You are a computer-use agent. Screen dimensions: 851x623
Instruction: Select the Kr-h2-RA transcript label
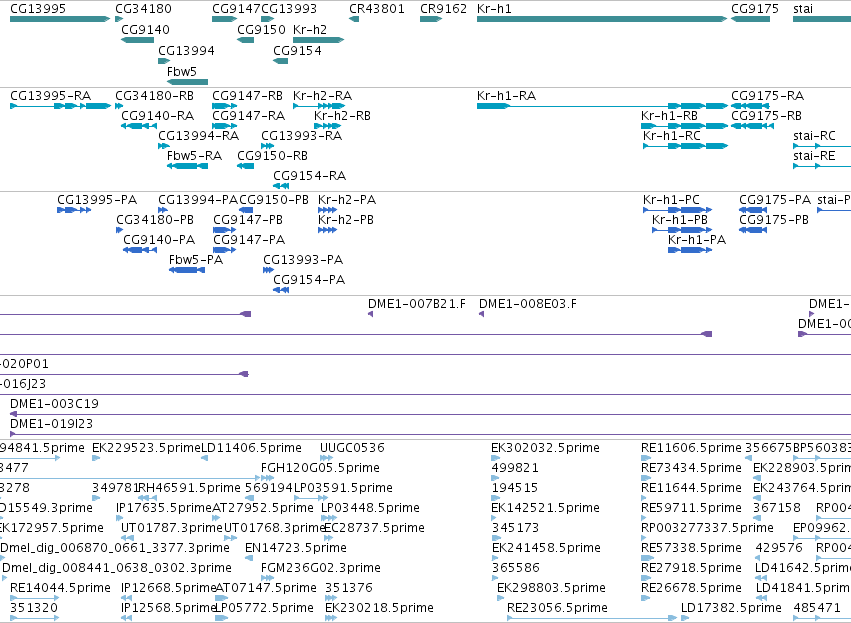[322, 96]
